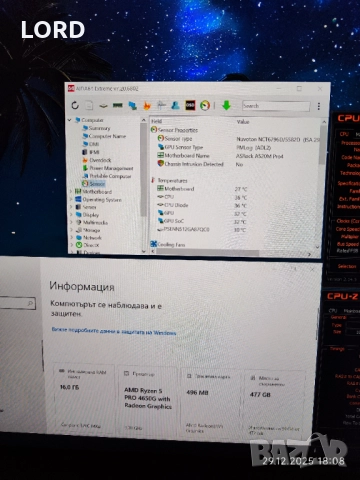Click the 16,0 GB installed RAM card

tap(84, 398)
